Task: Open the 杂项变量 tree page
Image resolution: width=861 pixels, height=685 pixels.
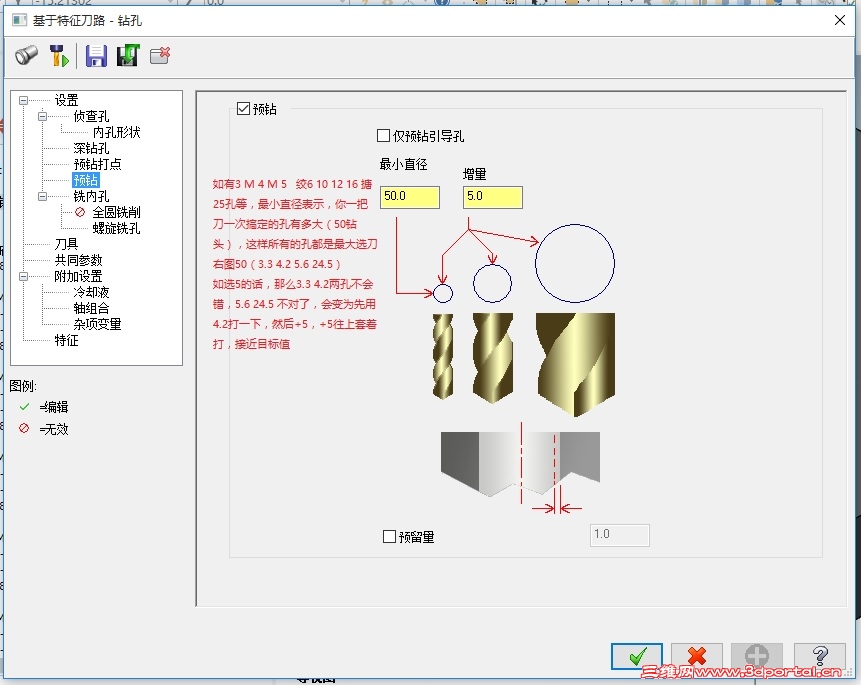Action: click(x=98, y=324)
